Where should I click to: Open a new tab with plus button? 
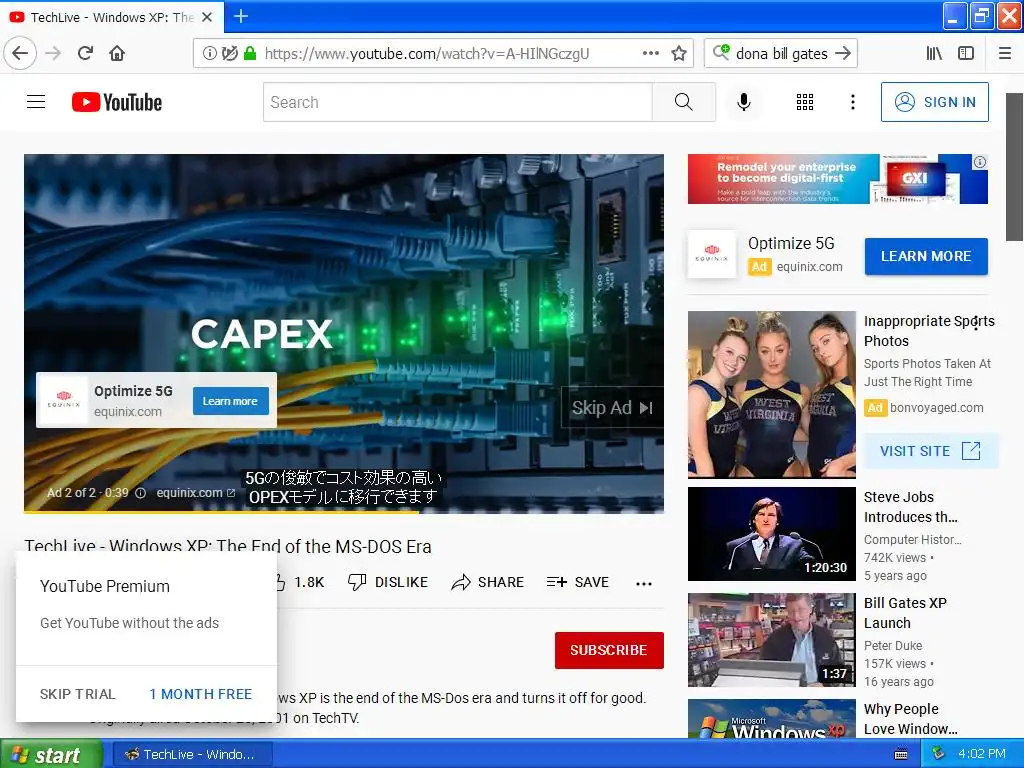pyautogui.click(x=241, y=16)
